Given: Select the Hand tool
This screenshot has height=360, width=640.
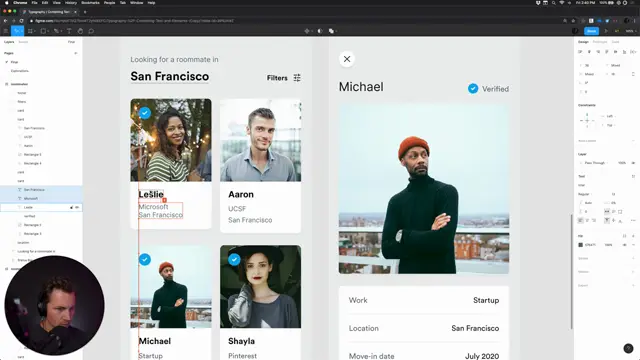Looking at the screenshot, I should point(80,31).
